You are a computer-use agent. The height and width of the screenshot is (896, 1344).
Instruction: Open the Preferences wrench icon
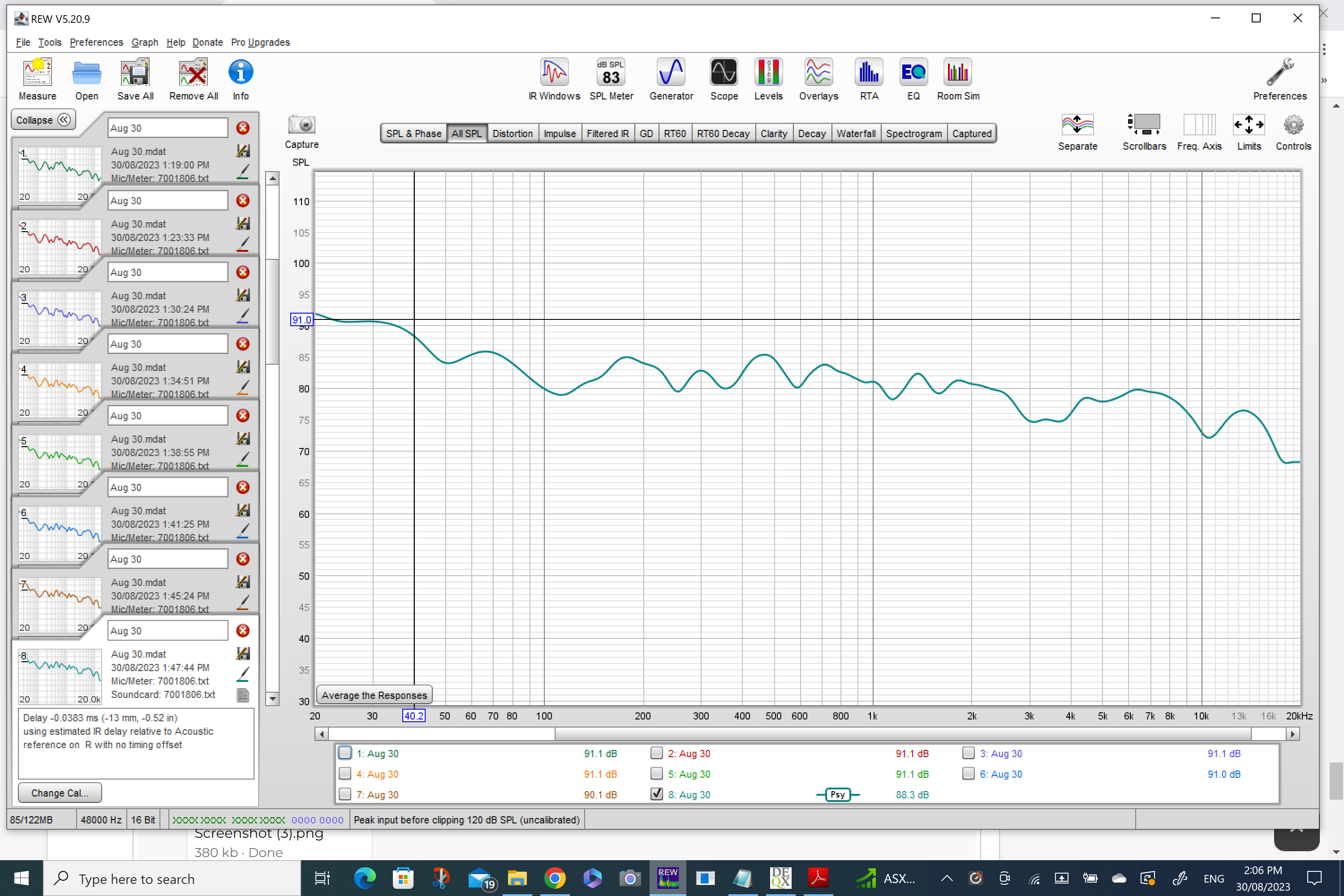(1280, 79)
